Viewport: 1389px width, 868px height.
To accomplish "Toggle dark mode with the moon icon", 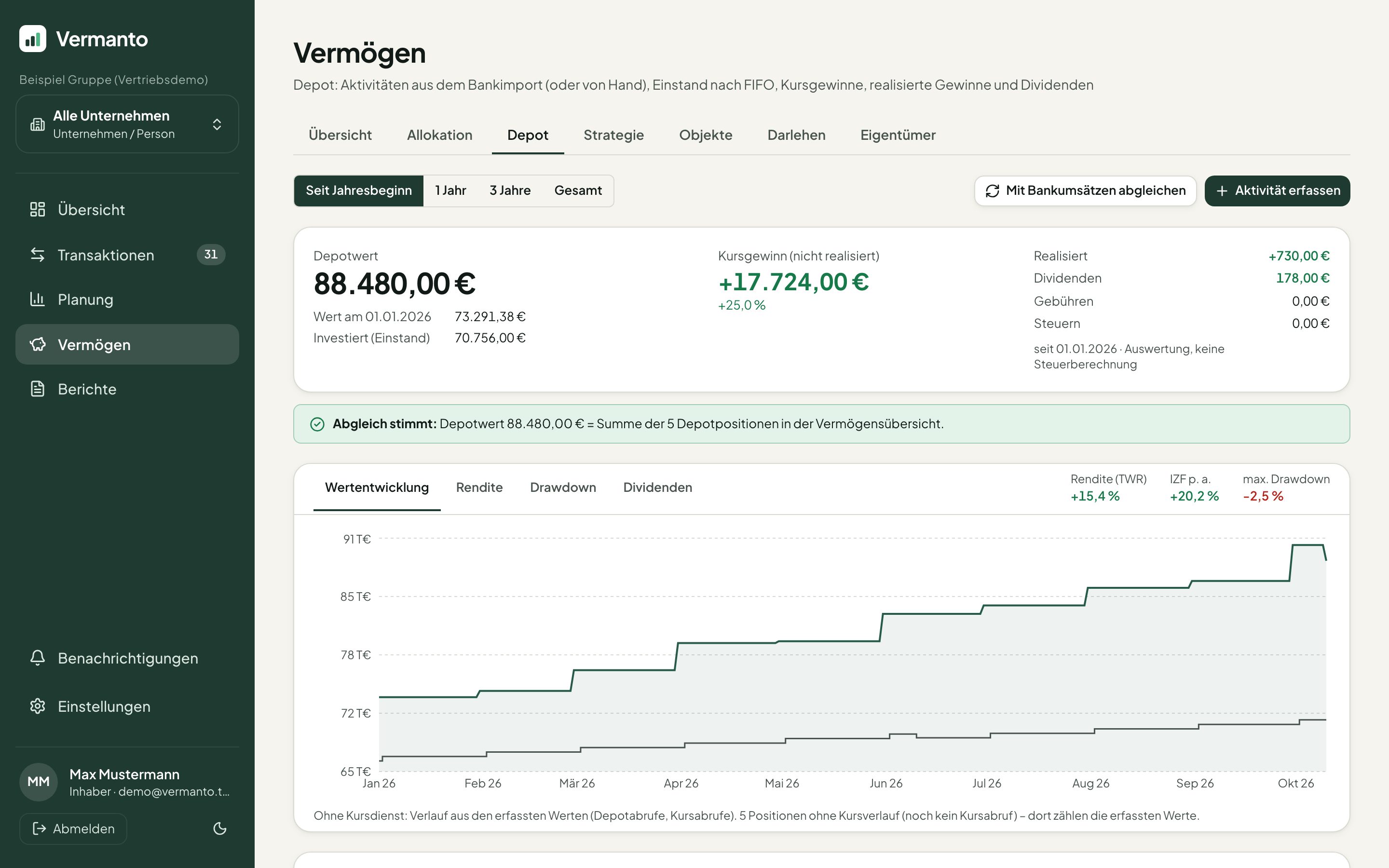I will click(220, 828).
